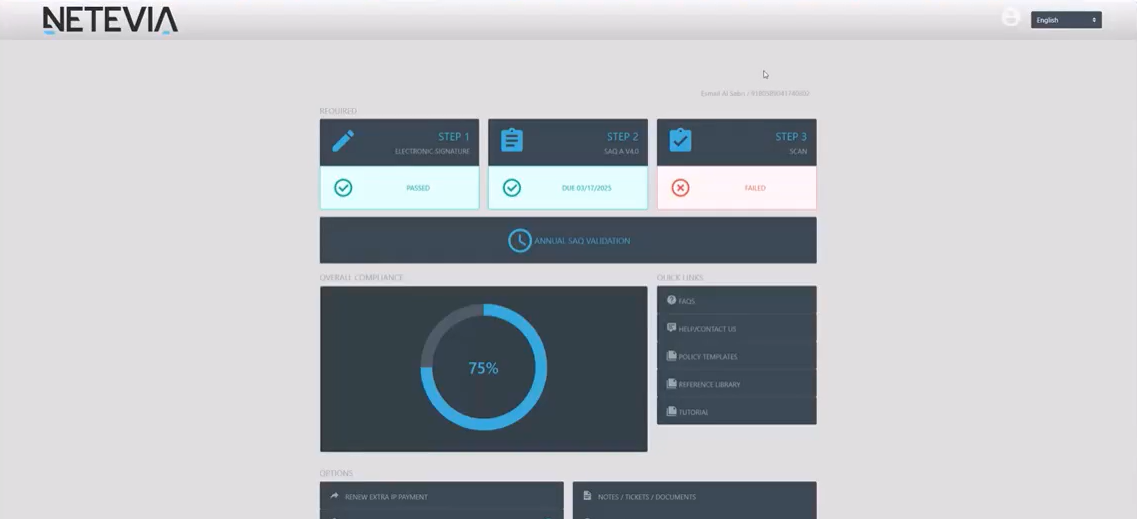Image resolution: width=1137 pixels, height=519 pixels.
Task: Click the Renew Extra IP Payment arrow icon
Action: click(334, 496)
